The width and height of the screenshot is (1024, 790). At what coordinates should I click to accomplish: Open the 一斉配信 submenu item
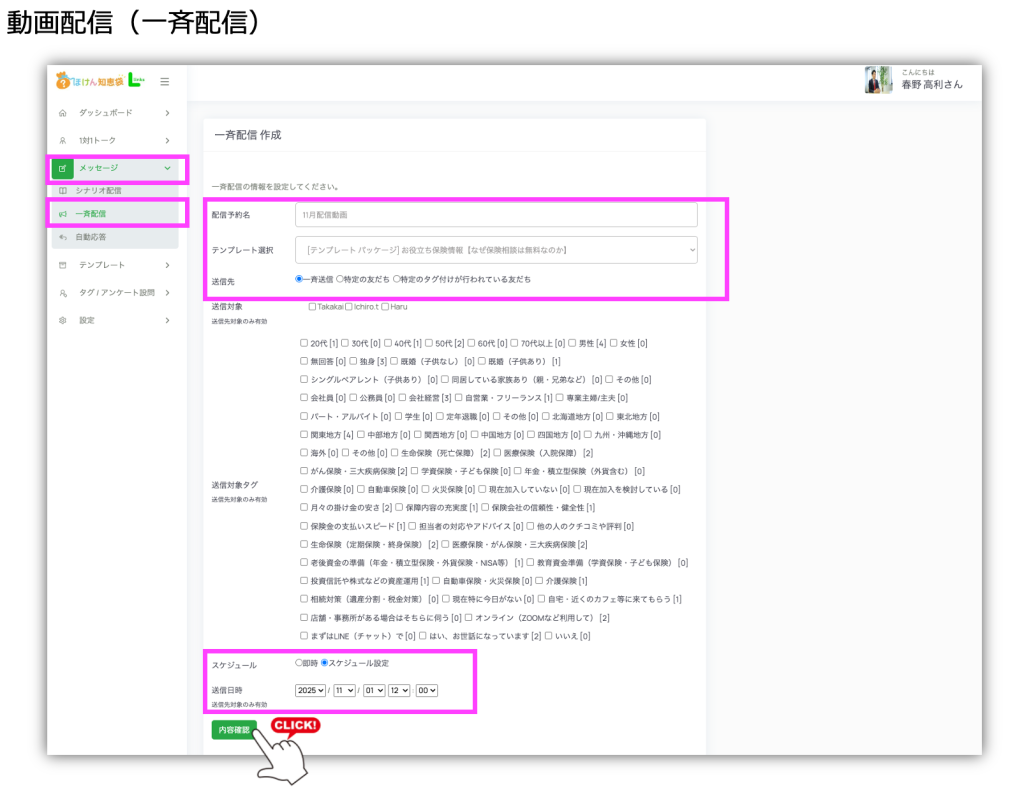90,213
